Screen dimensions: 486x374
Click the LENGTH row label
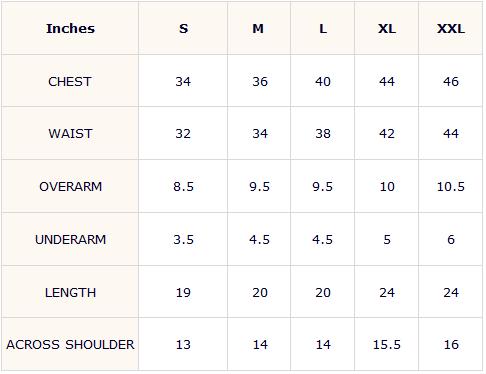pos(70,293)
